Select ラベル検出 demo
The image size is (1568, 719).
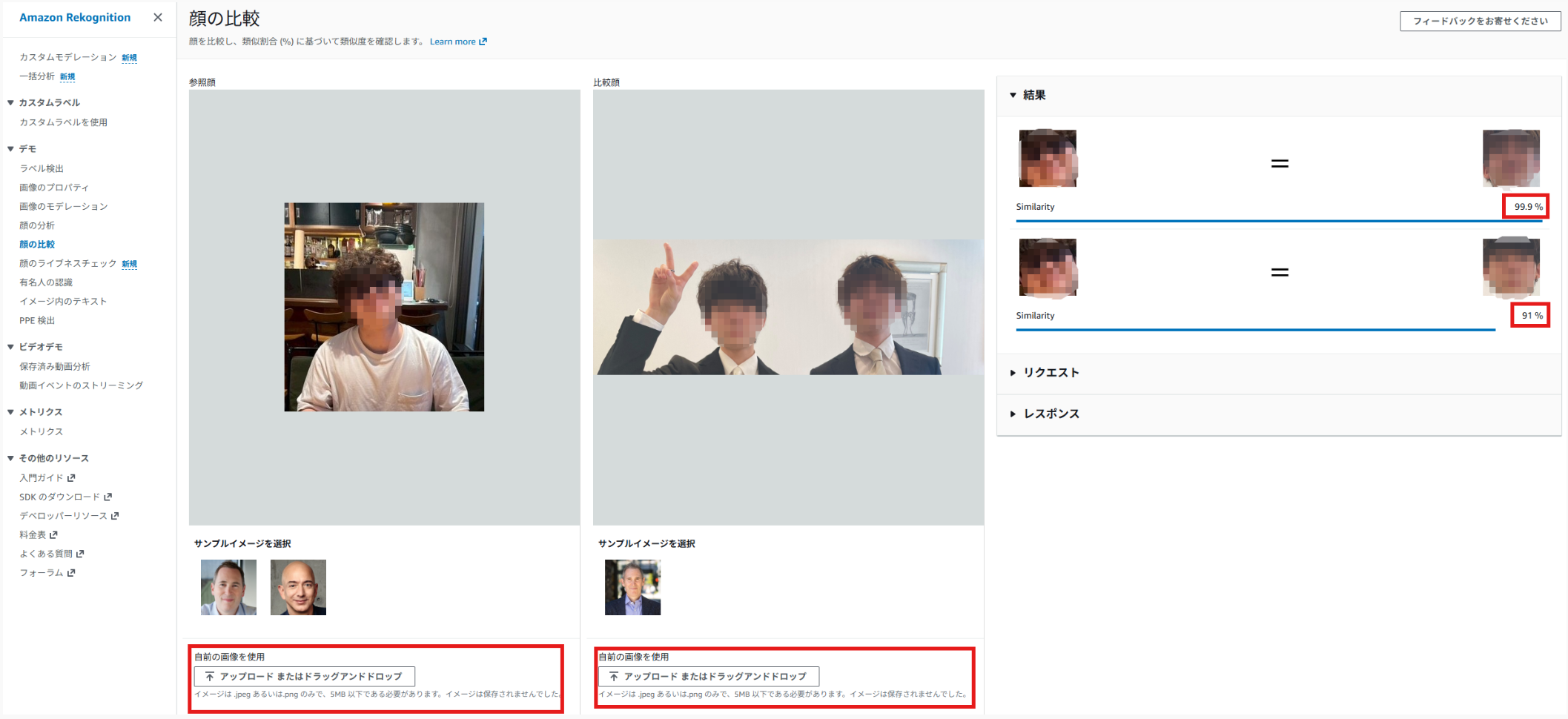click(42, 168)
